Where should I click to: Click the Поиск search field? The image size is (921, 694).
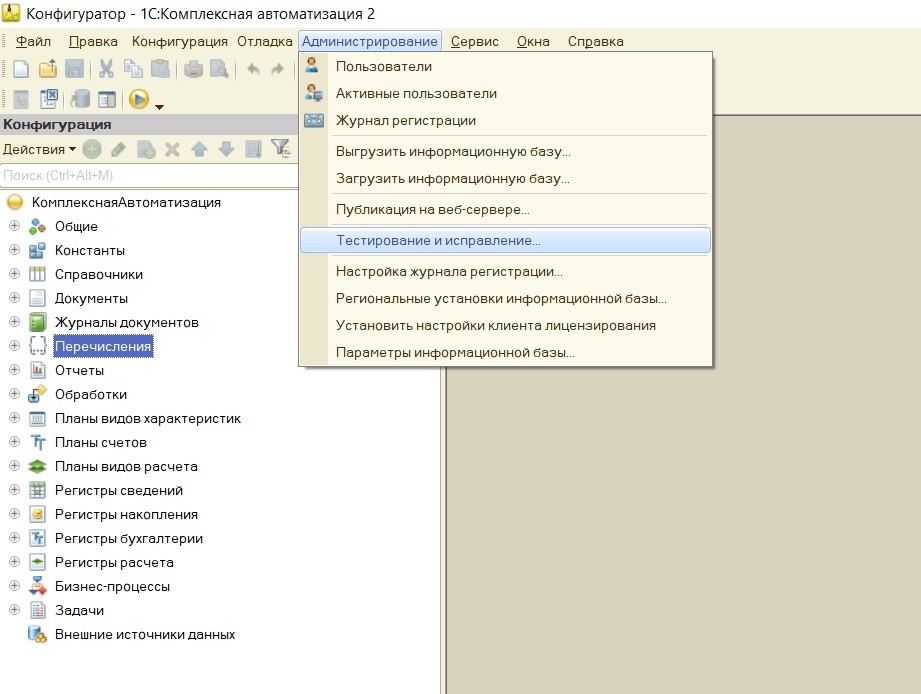149,175
